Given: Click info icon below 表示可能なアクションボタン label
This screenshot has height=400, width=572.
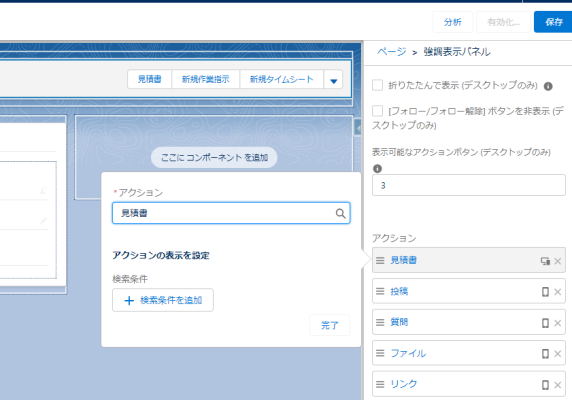Looking at the screenshot, I should click(x=377, y=168).
